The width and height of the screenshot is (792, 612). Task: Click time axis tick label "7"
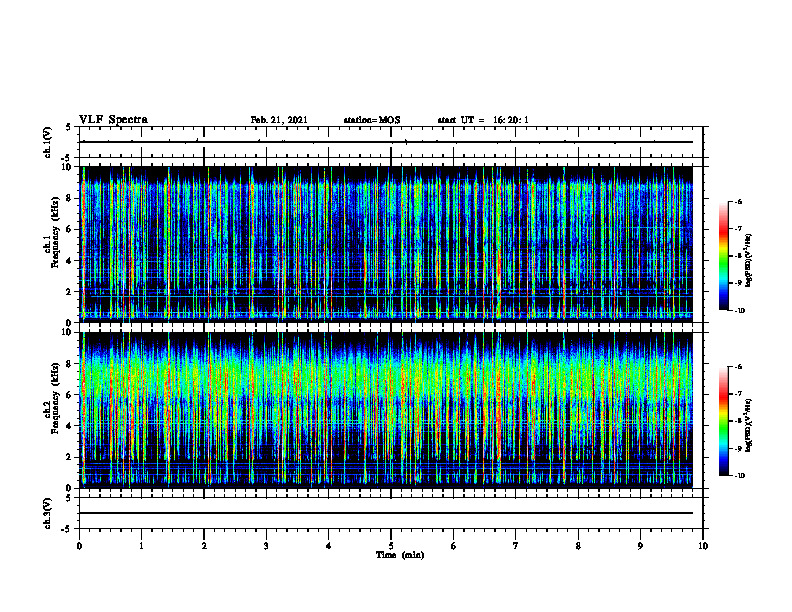(516, 546)
